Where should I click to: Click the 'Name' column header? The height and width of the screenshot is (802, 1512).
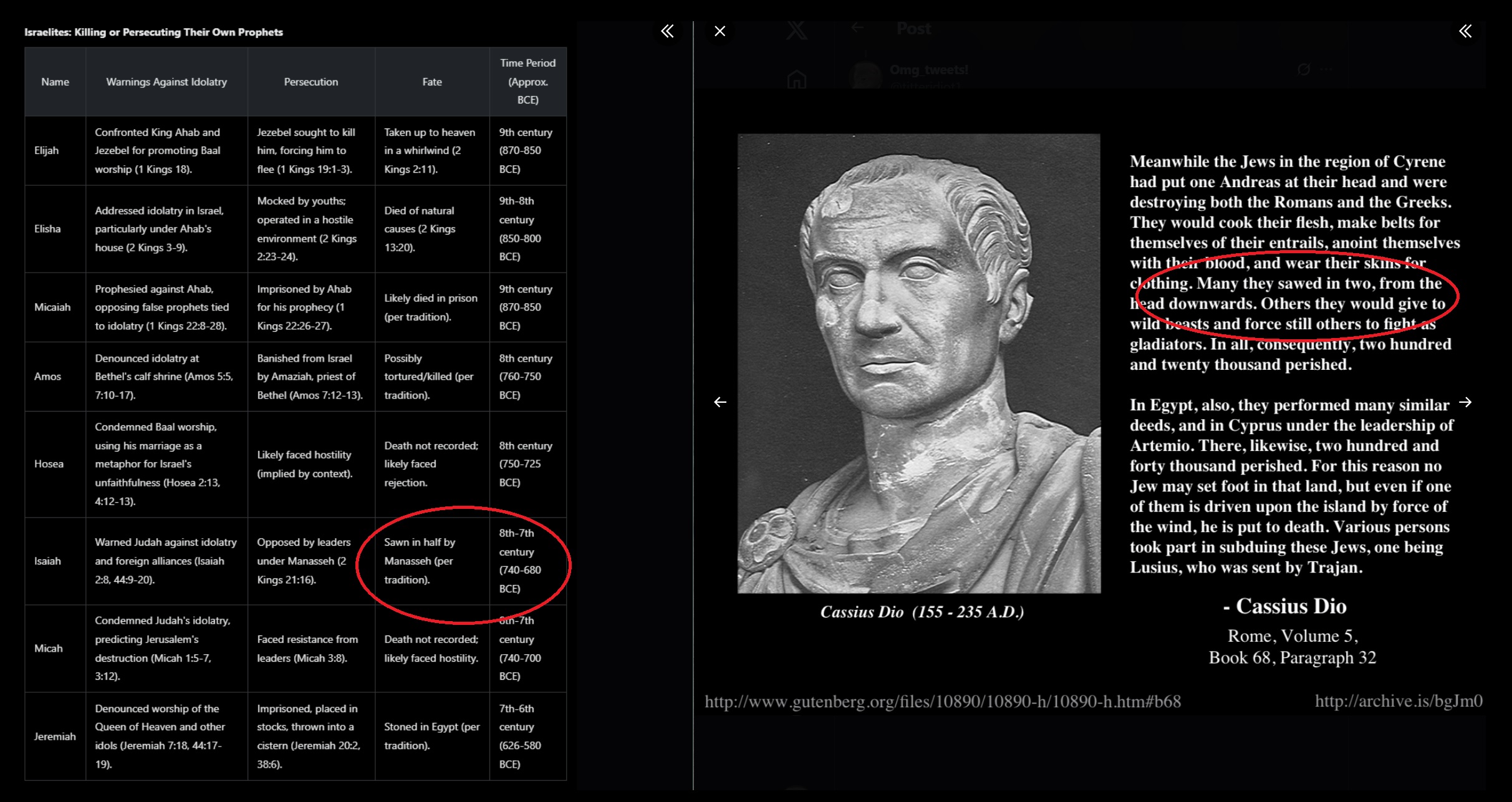pos(55,82)
